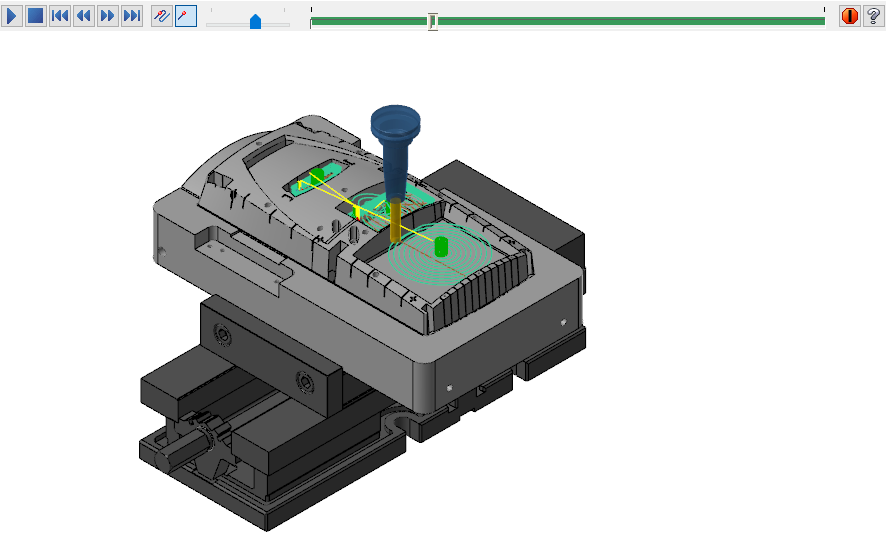Click the yellow cutting tool shank
The height and width of the screenshot is (536, 886).
(396, 219)
